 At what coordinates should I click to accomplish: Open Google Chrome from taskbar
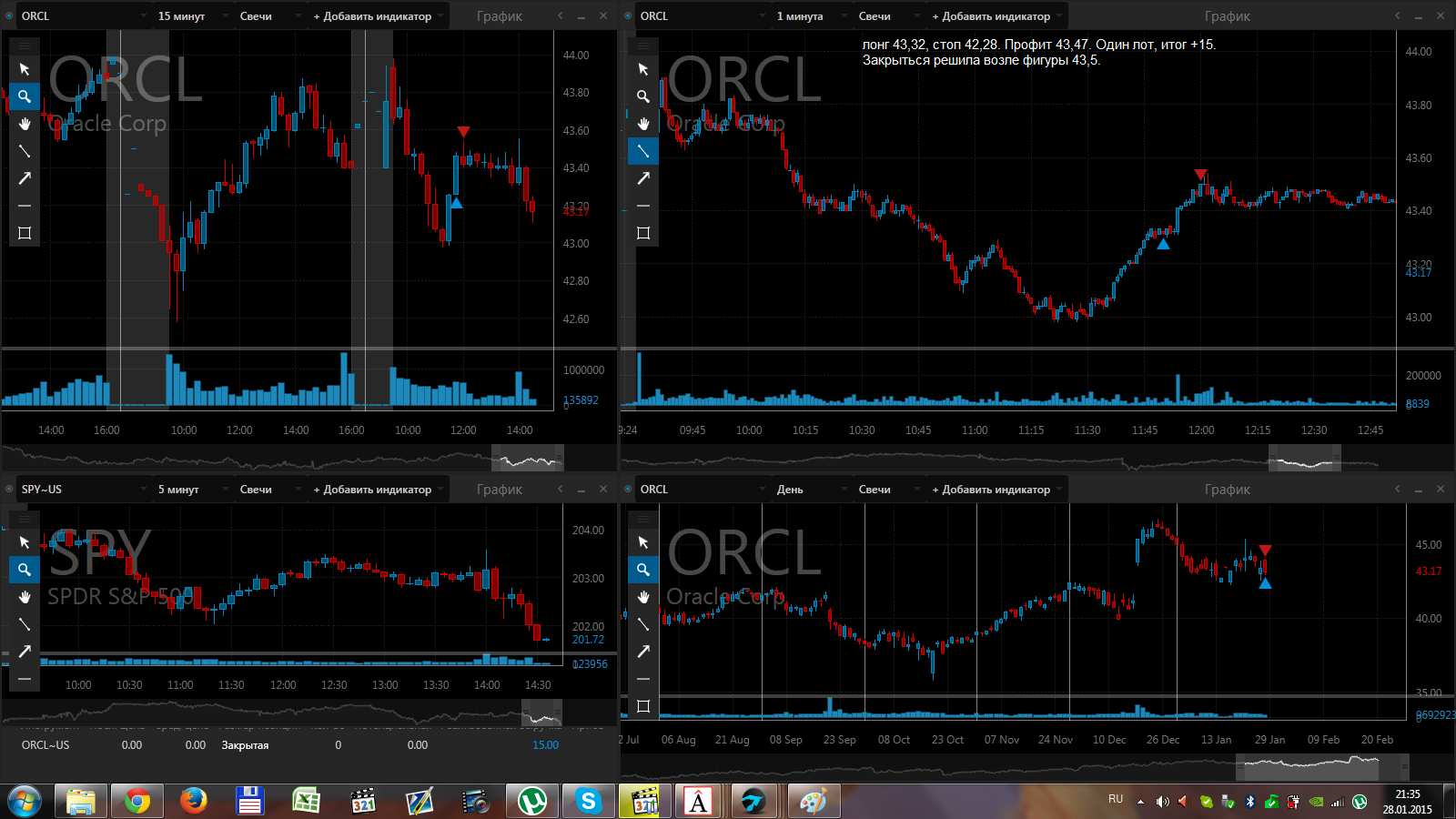point(136,802)
